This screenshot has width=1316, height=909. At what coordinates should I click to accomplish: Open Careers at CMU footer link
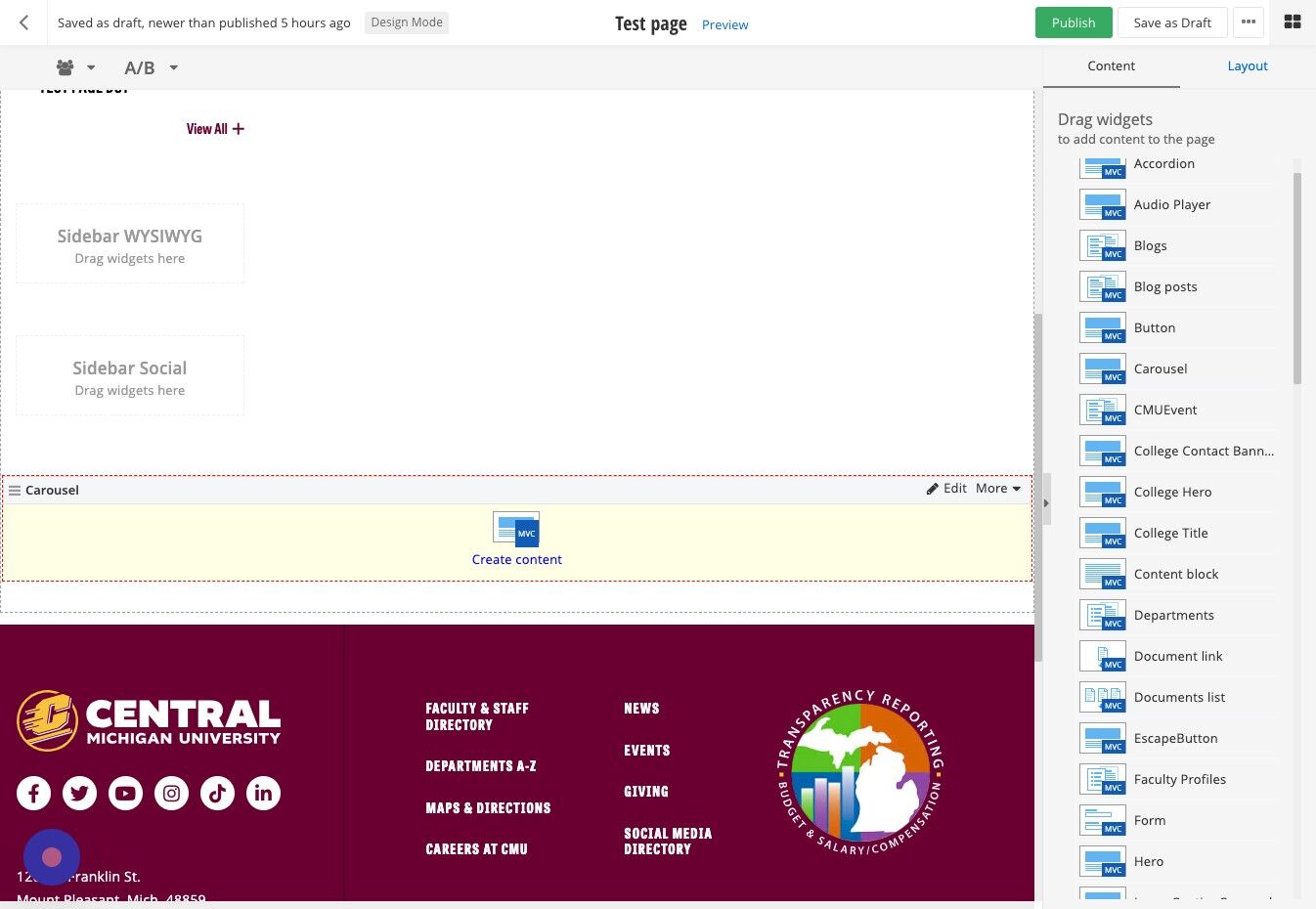[x=476, y=849]
